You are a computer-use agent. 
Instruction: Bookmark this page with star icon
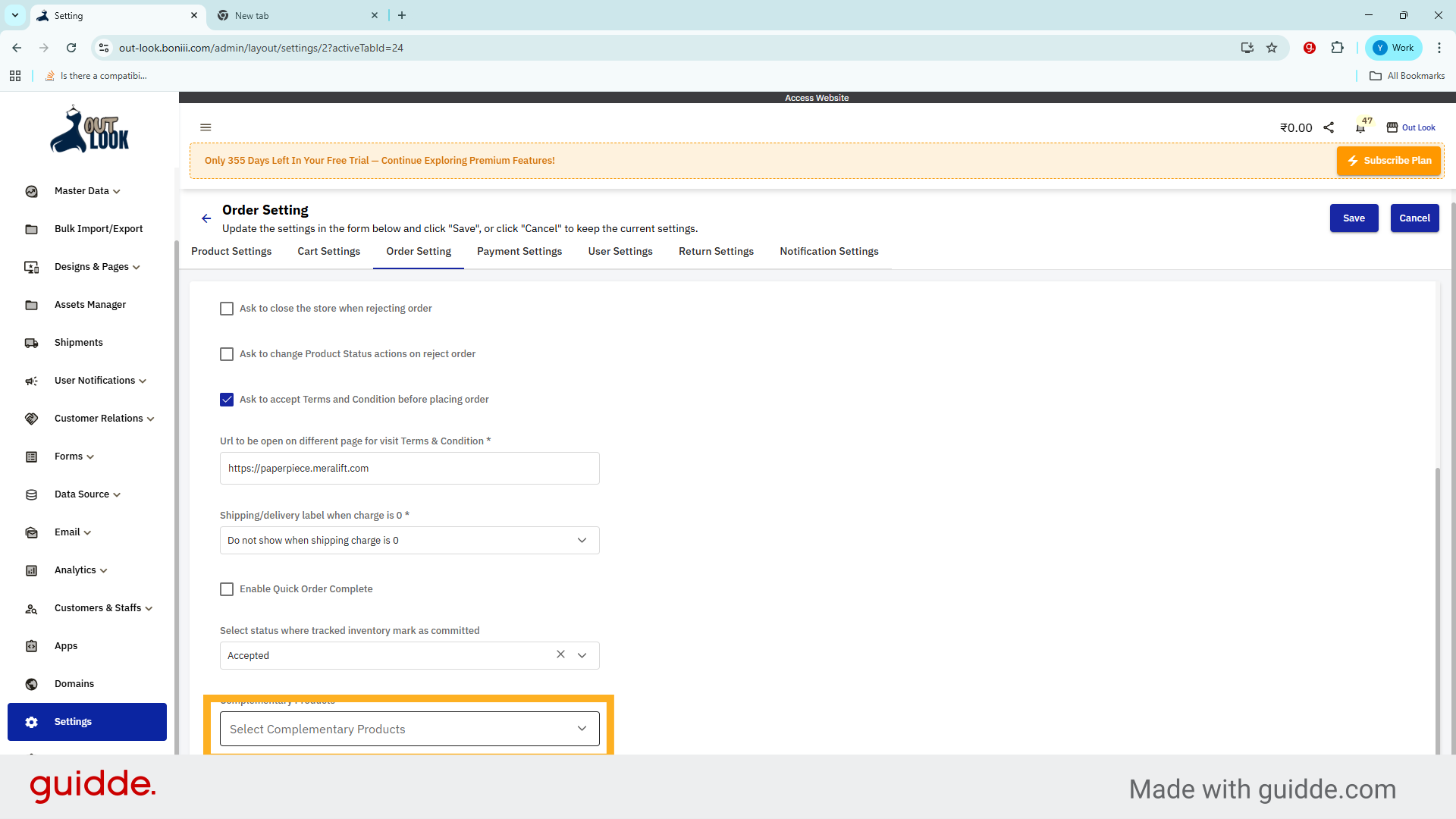point(1272,48)
